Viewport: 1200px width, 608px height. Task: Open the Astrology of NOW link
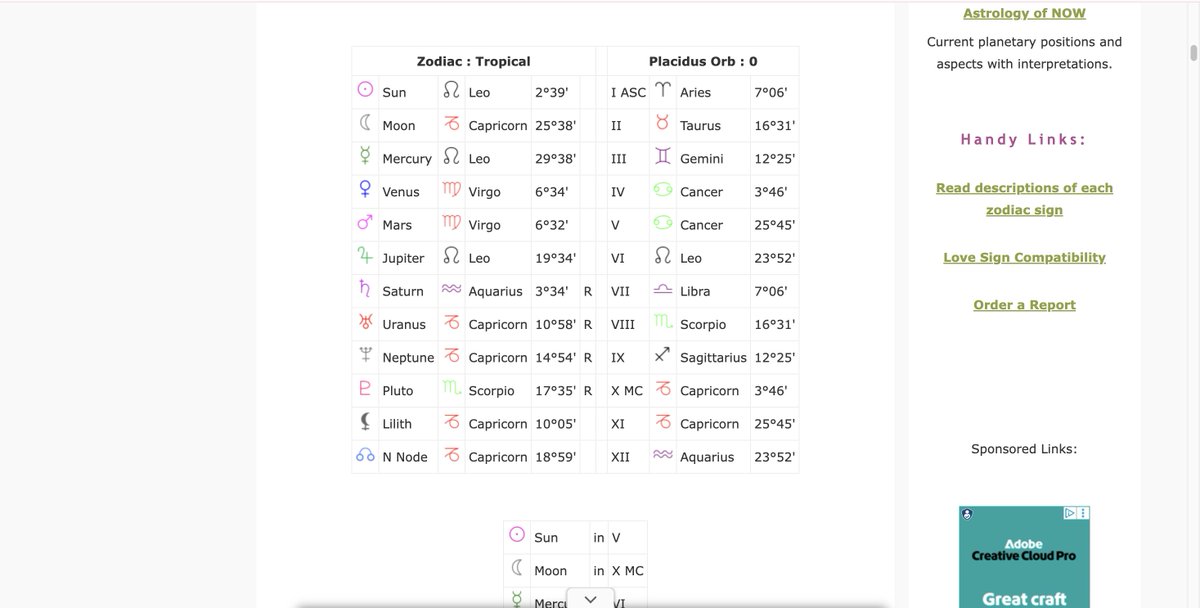tap(1024, 13)
